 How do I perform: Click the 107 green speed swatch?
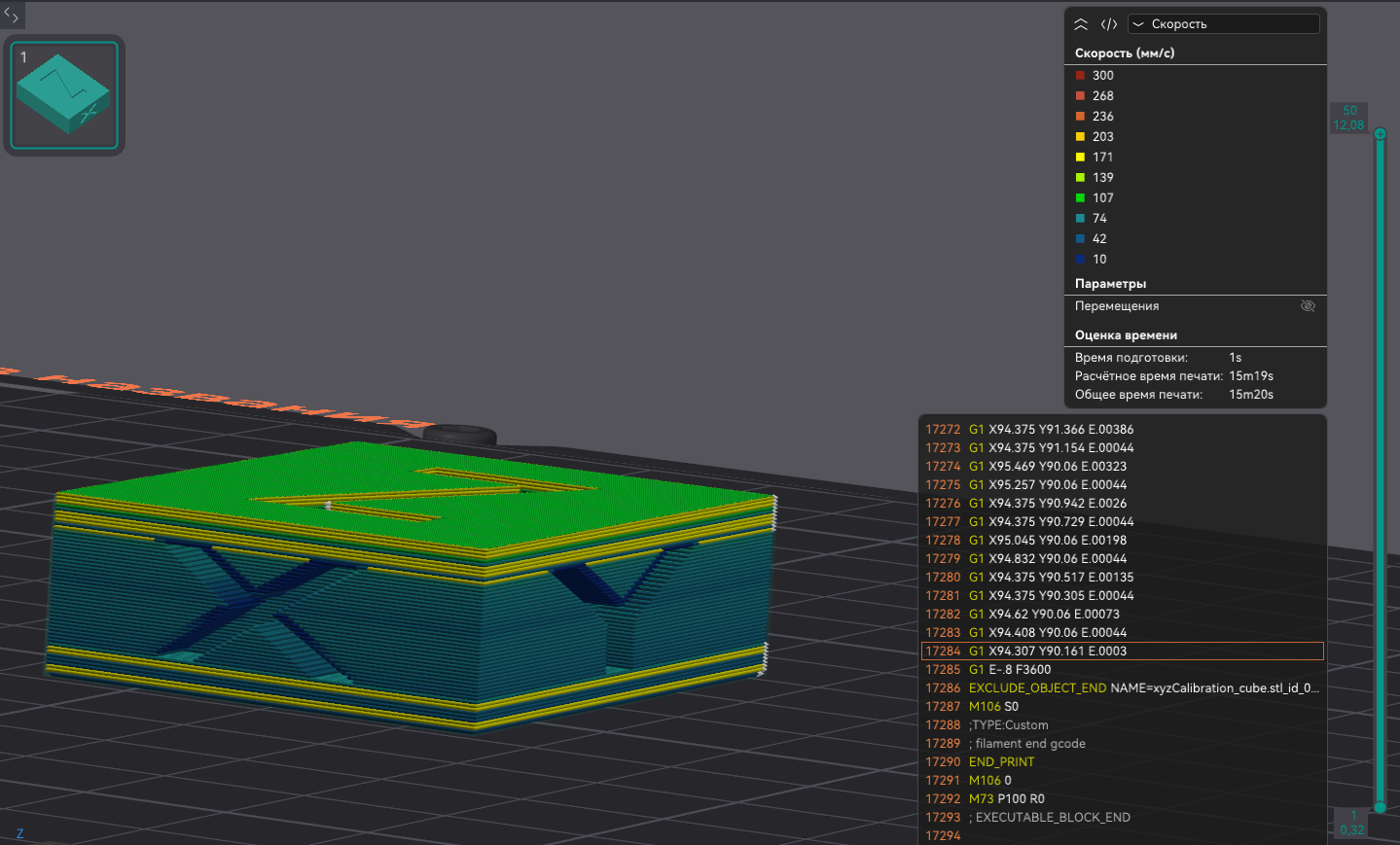pos(1080,198)
